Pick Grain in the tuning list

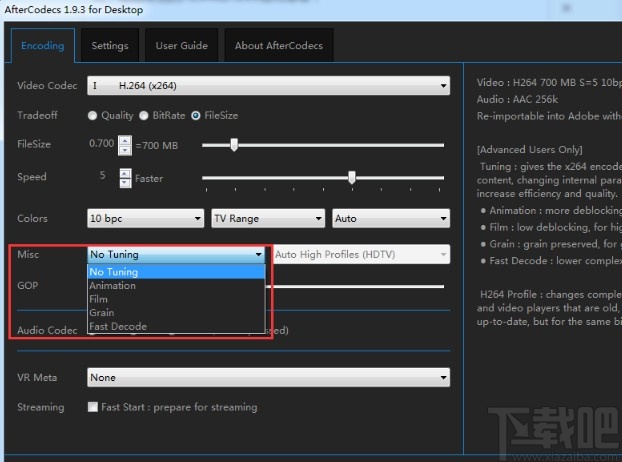101,313
